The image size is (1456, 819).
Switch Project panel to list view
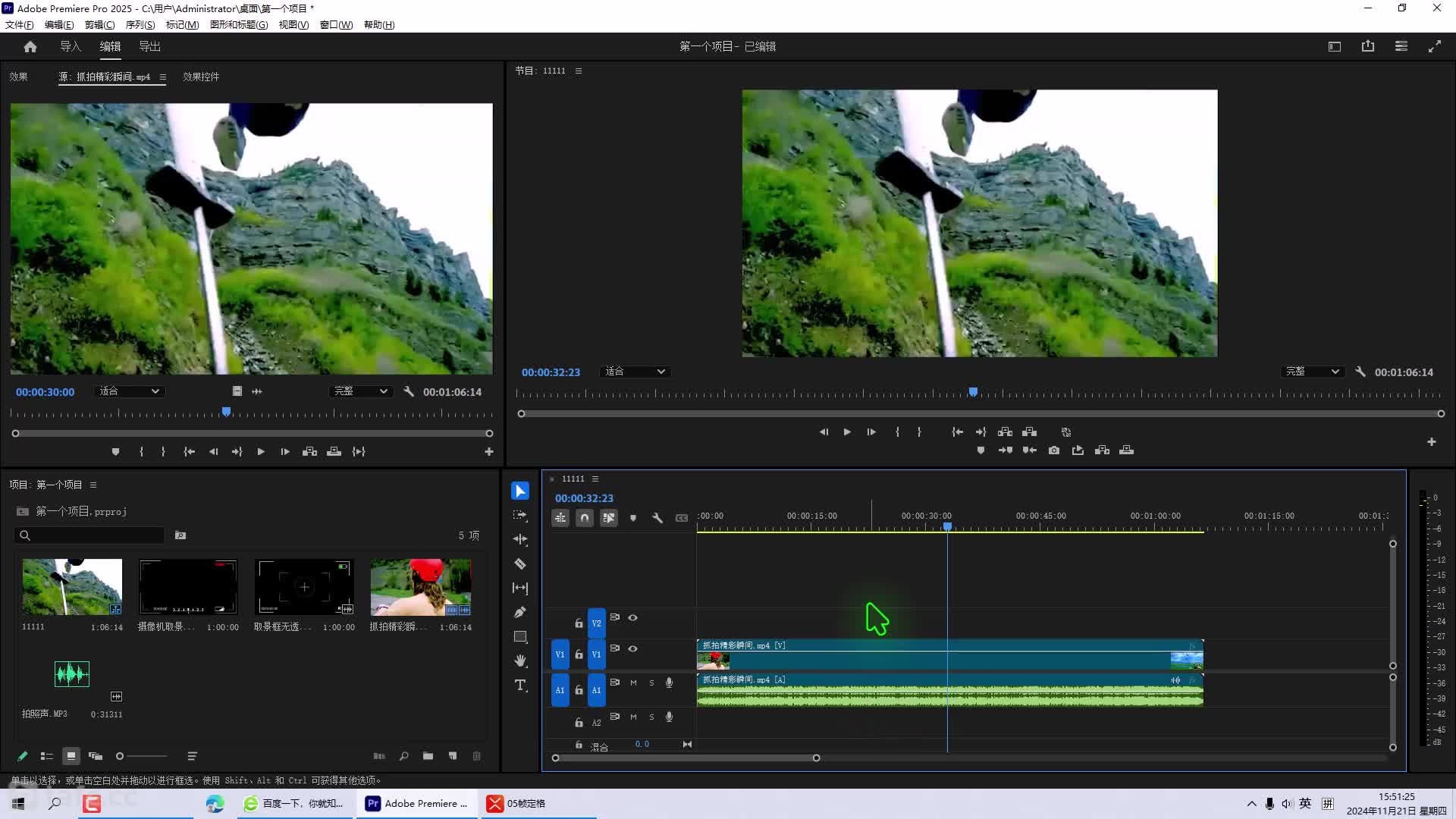point(46,756)
